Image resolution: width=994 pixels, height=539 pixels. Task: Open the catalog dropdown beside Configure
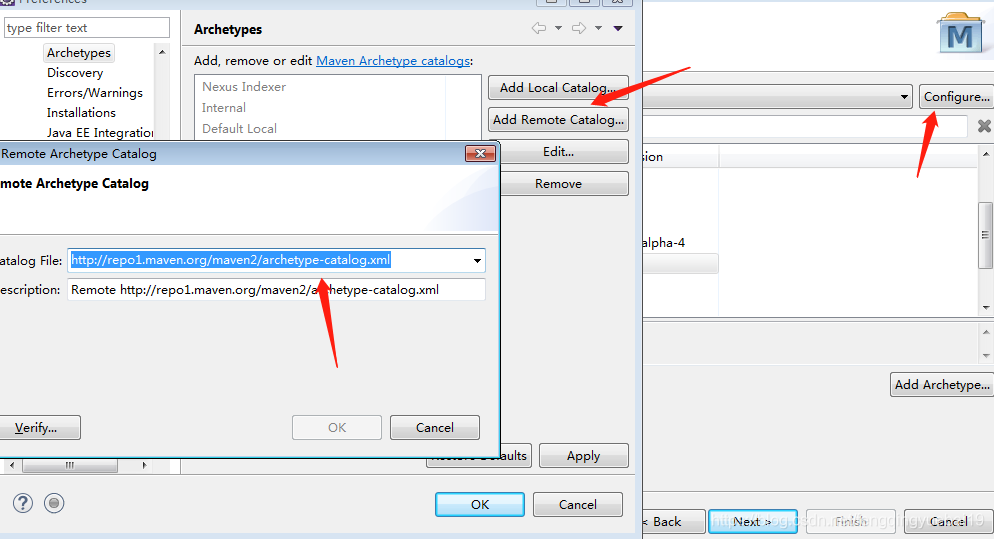(904, 97)
